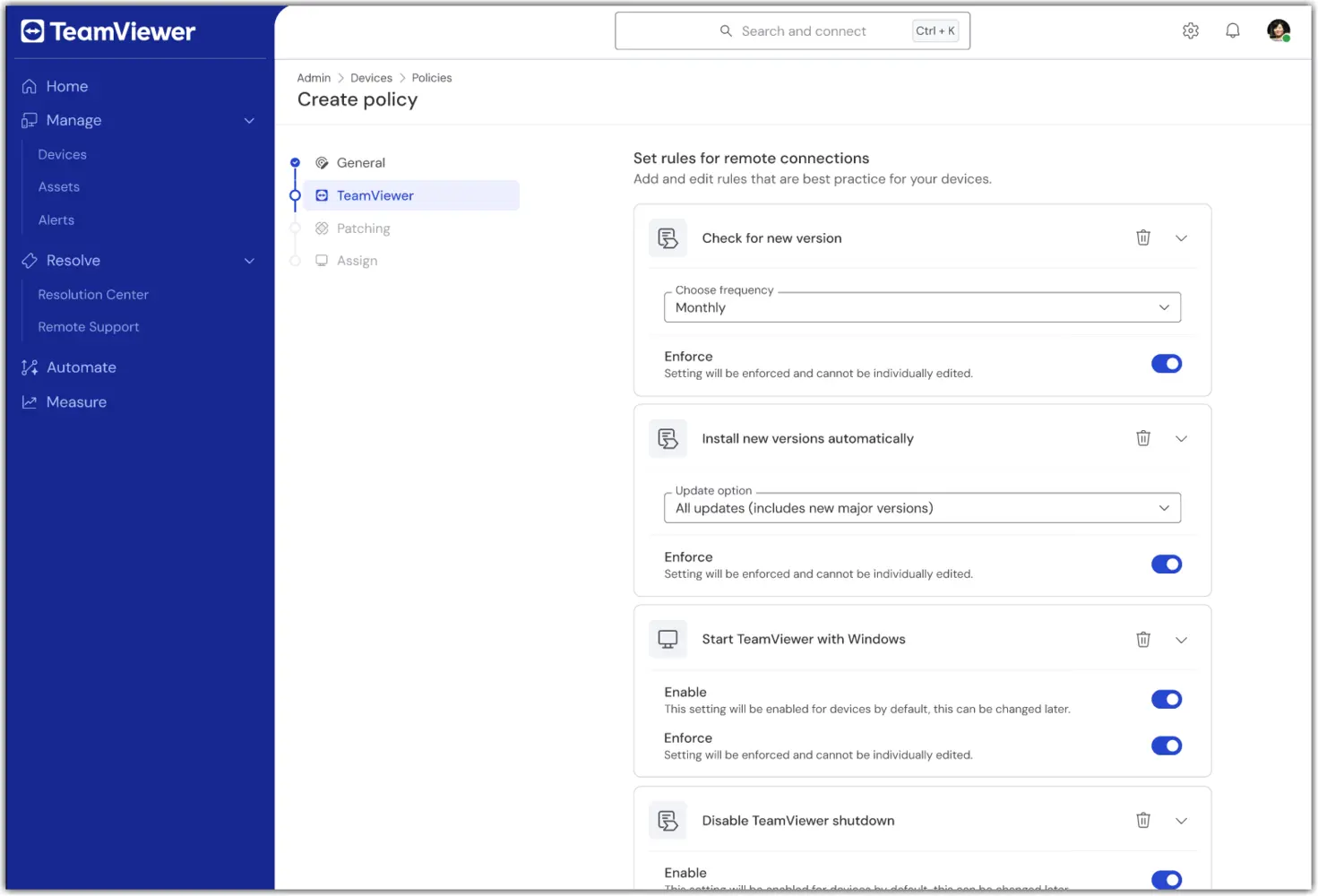Collapse the Start TeamViewer with Windows card
1318x896 pixels.
tap(1181, 640)
